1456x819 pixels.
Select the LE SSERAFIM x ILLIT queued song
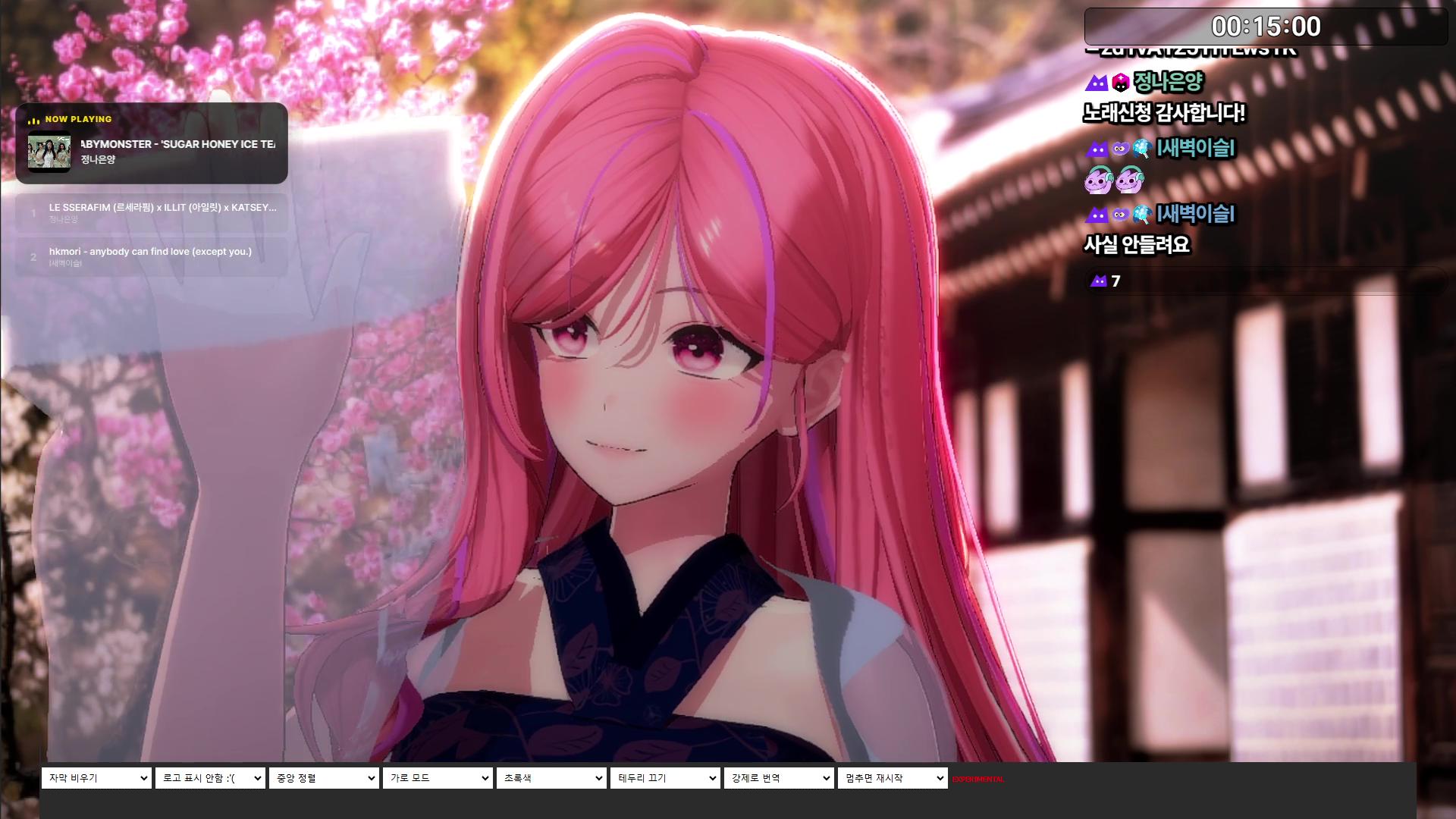pos(152,213)
